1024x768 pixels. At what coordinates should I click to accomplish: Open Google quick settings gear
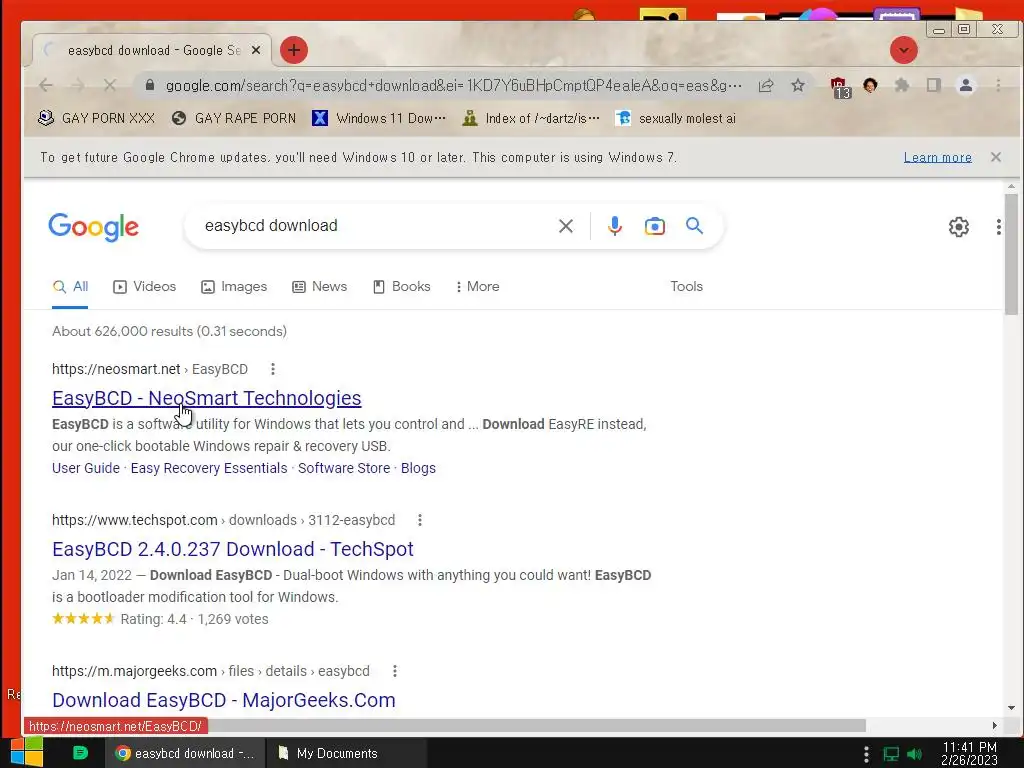958,227
